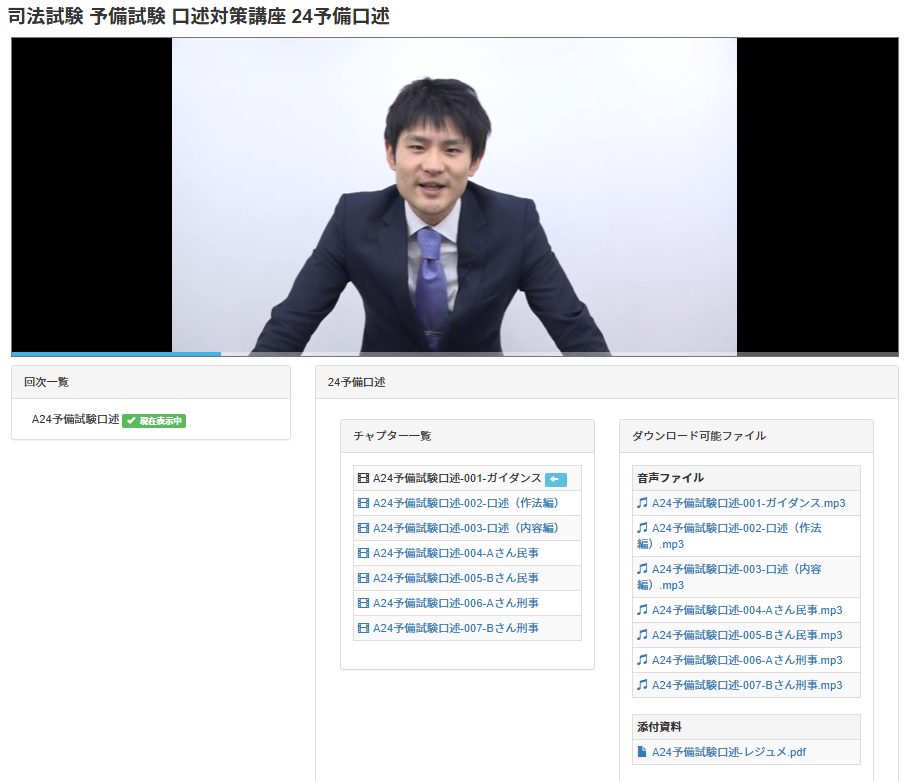Click music note icon for 006-Aさん刑事.mp3
The height and width of the screenshot is (781, 907).
642,660
